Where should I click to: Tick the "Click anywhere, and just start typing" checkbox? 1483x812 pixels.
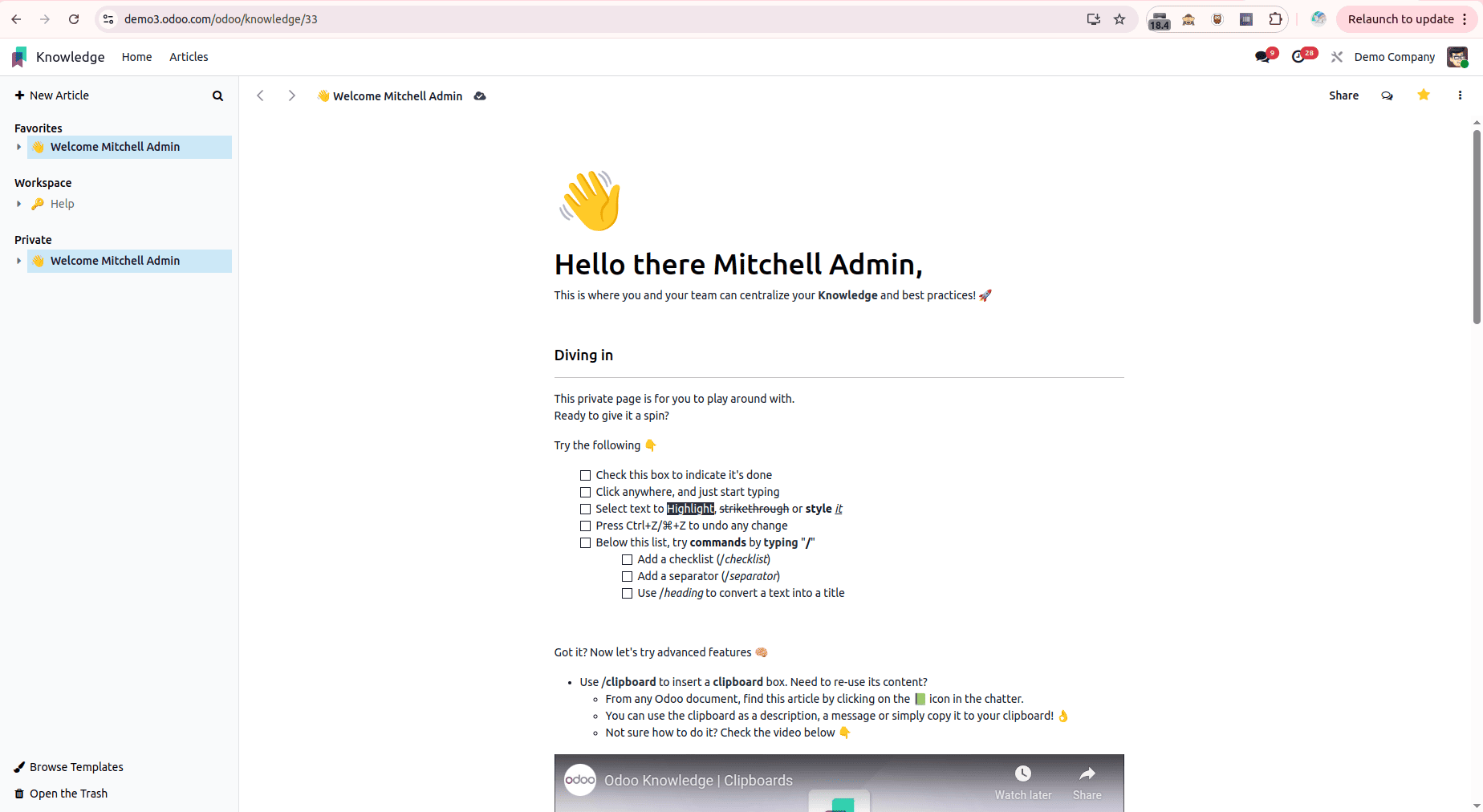586,493
